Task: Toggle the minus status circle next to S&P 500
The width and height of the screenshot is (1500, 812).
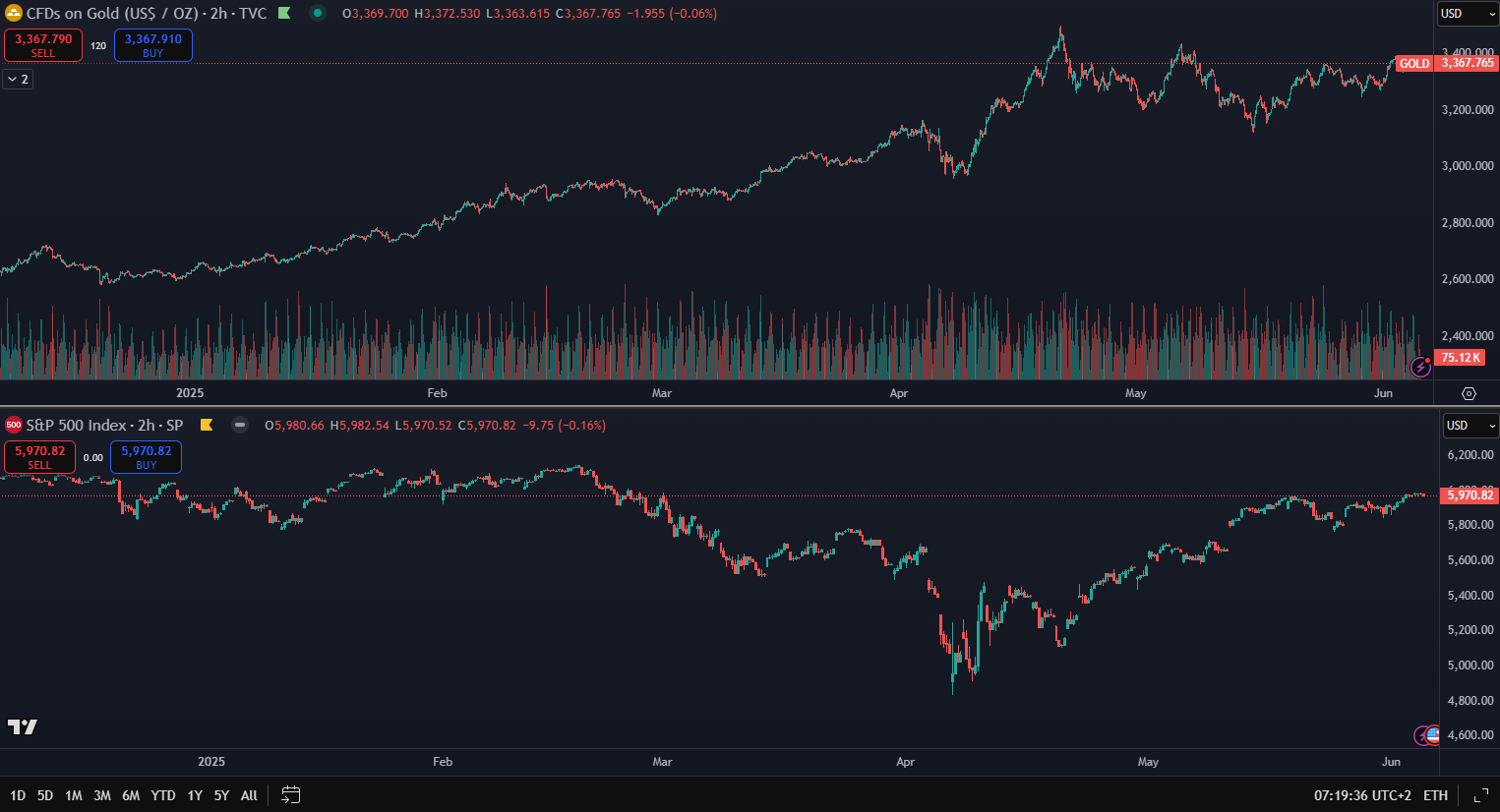Action: click(x=240, y=426)
